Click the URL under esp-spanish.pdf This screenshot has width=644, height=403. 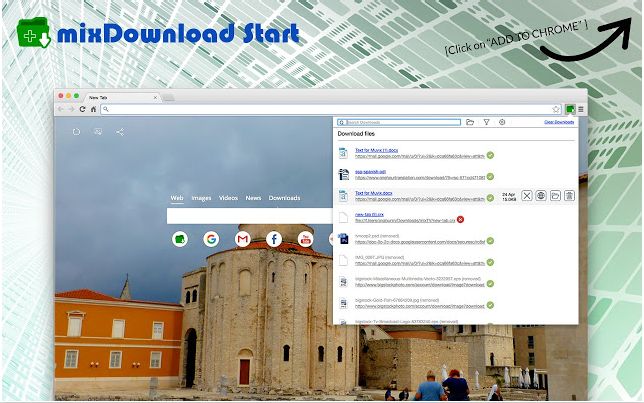tap(420, 177)
